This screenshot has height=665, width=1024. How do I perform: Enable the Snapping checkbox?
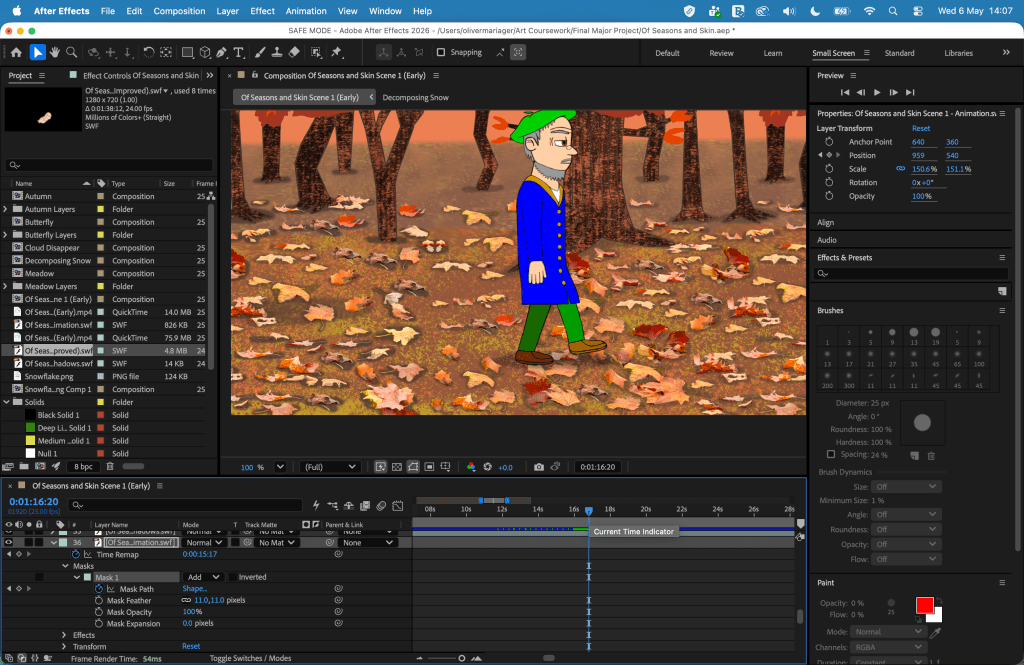tap(441, 52)
